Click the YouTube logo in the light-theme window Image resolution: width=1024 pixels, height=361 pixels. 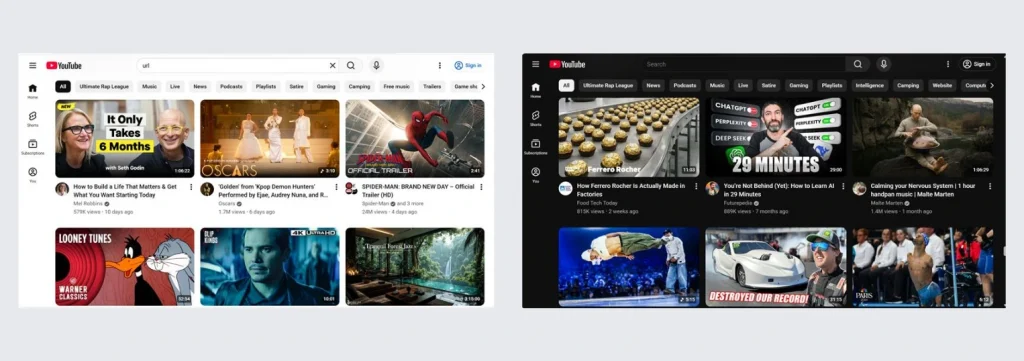(64, 65)
